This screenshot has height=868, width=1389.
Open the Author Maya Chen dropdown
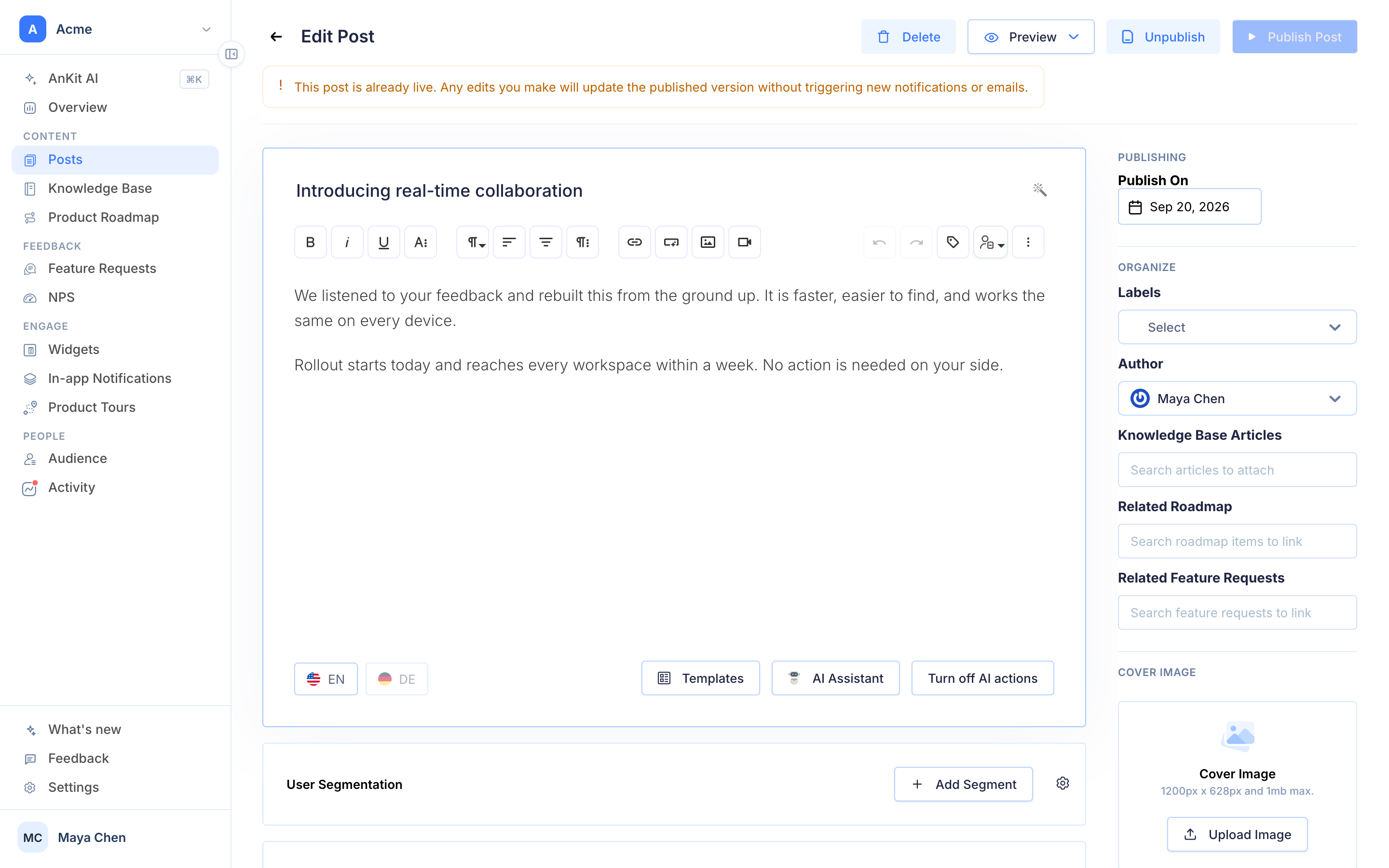pos(1237,398)
